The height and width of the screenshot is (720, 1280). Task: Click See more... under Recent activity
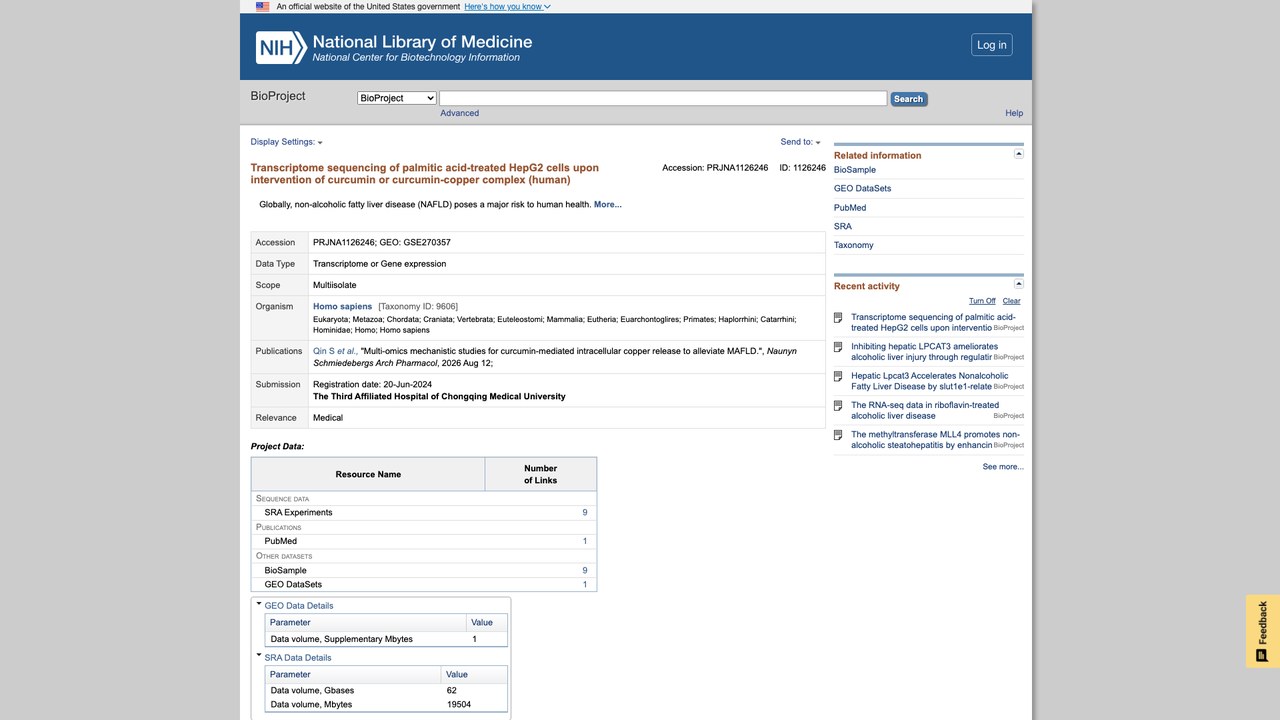(x=1003, y=467)
